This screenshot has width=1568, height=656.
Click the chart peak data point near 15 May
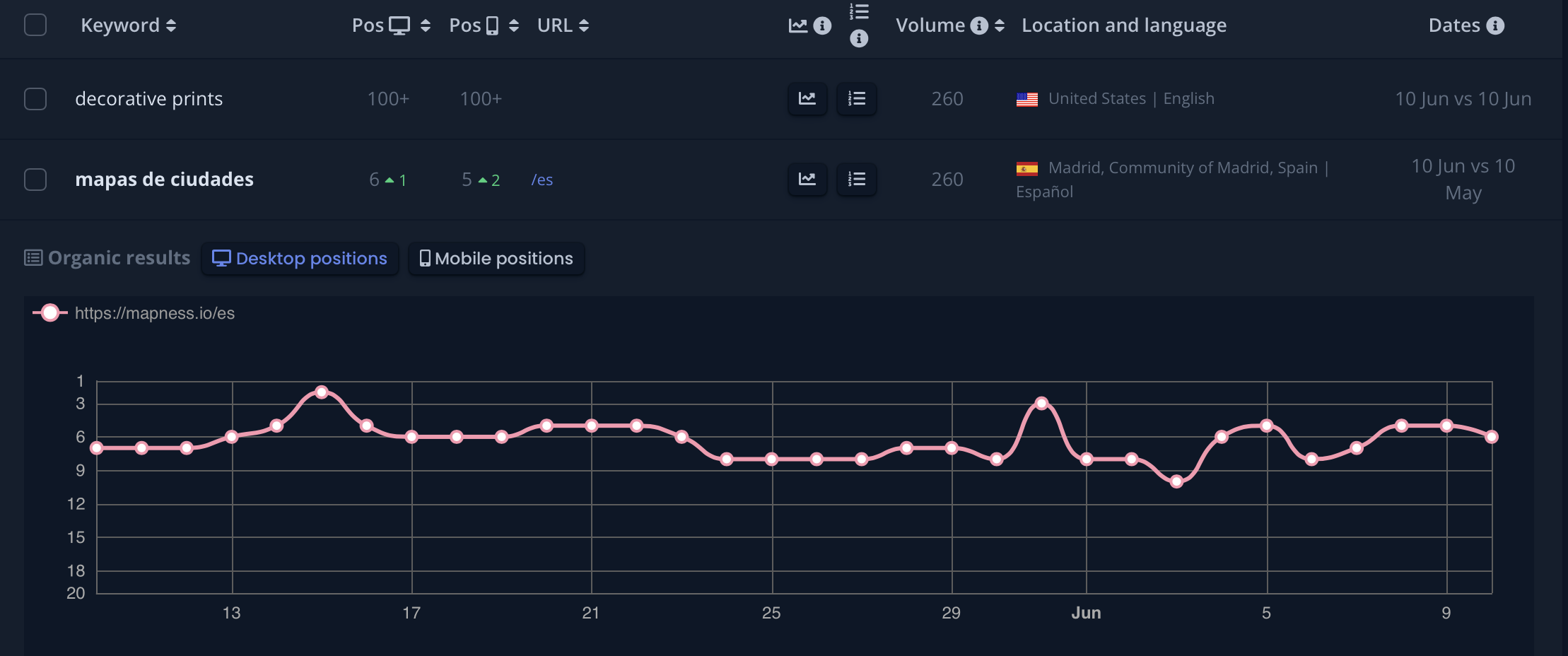point(322,392)
